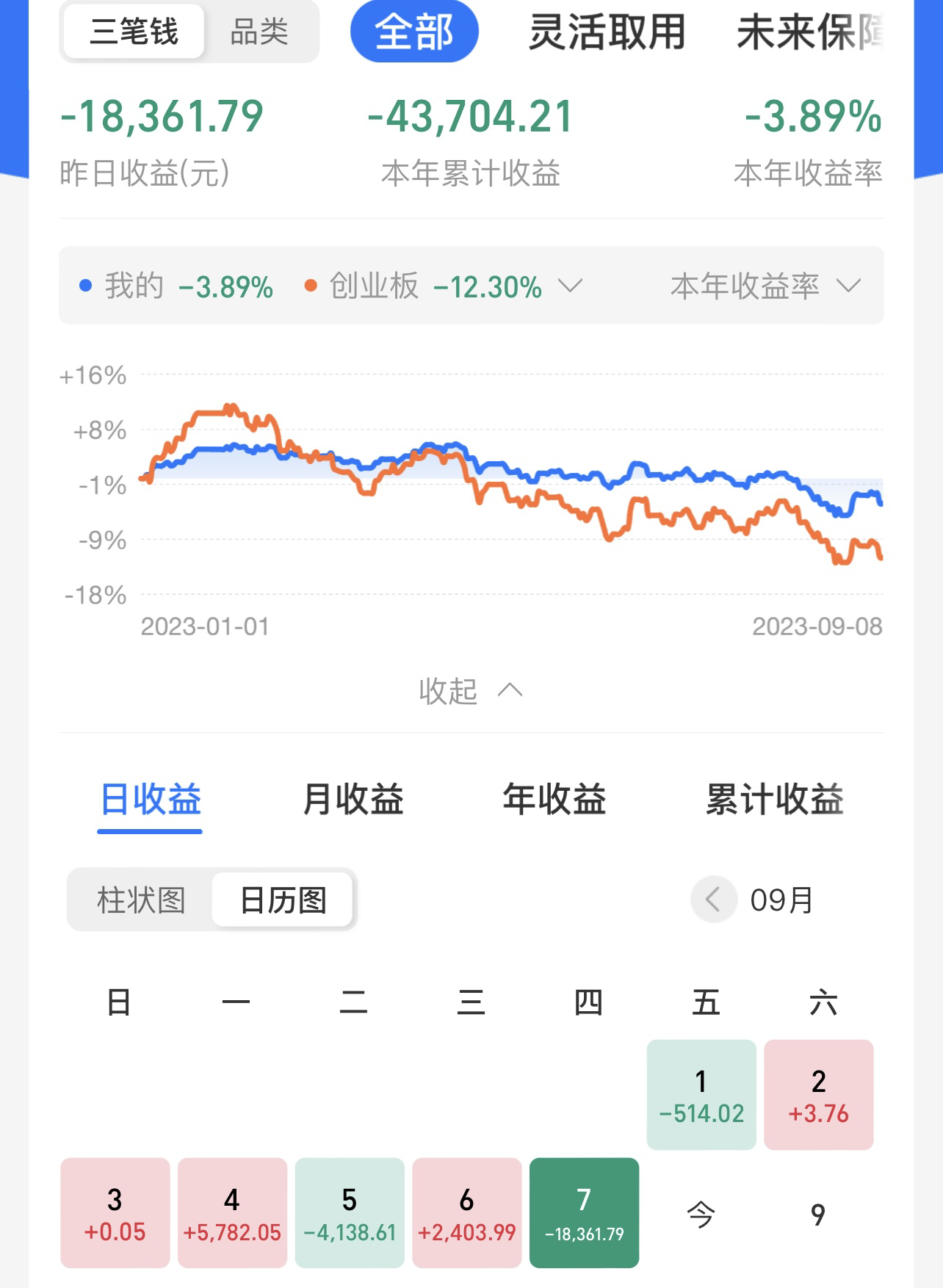Image resolution: width=943 pixels, height=1288 pixels.
Task: Tap the 今 (today) calendar cell
Action: [x=701, y=1214]
